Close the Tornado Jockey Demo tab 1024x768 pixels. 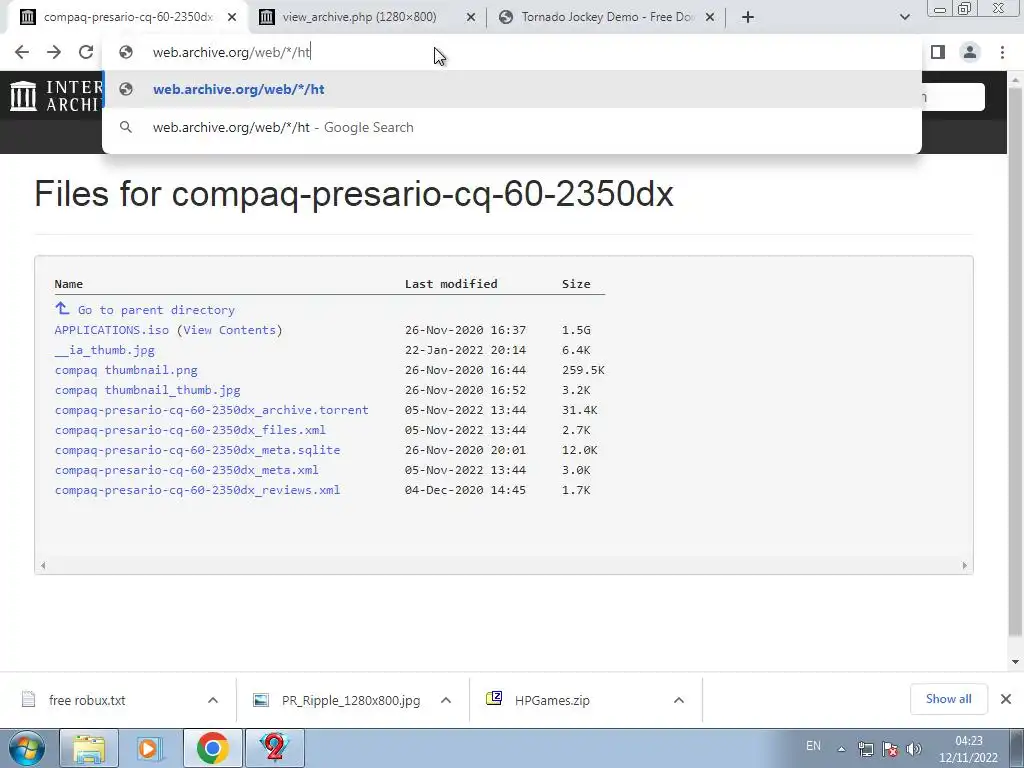[x=710, y=17]
